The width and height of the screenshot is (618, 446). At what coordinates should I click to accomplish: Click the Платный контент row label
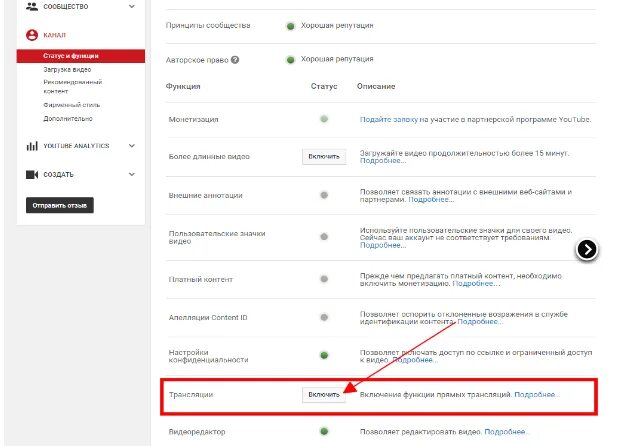[x=201, y=279]
